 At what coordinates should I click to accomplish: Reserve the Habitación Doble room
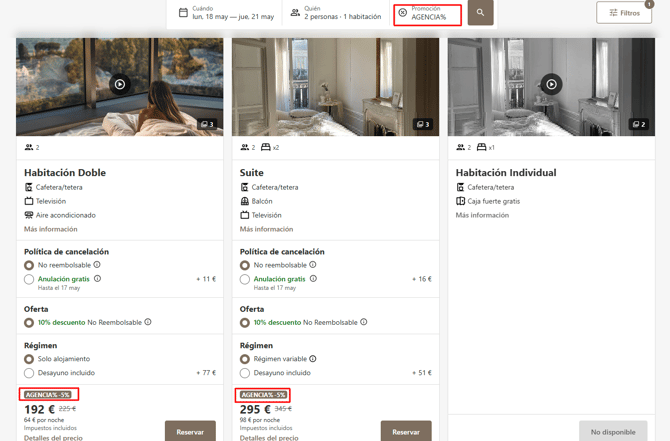click(190, 432)
